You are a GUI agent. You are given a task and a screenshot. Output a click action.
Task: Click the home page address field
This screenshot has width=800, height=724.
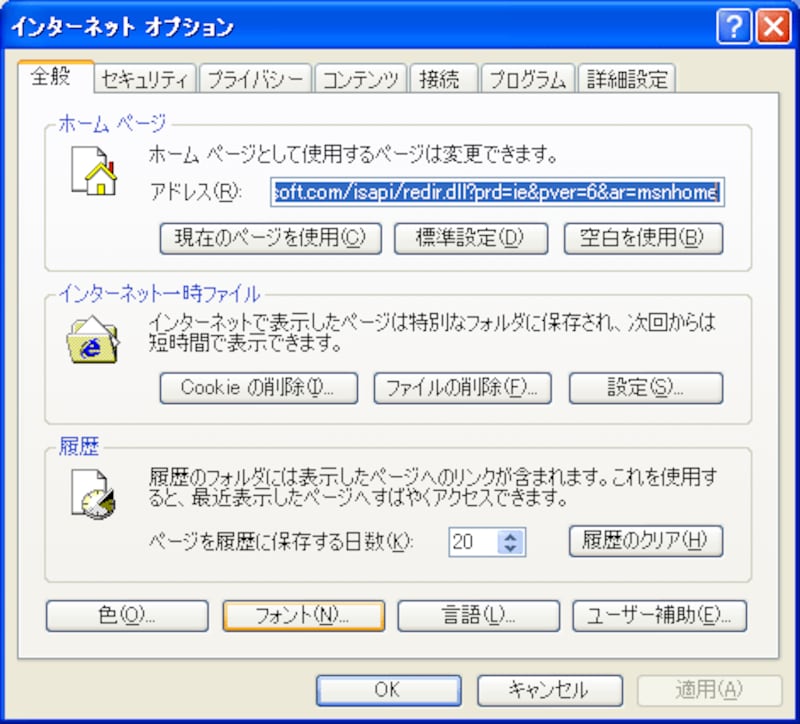497,192
